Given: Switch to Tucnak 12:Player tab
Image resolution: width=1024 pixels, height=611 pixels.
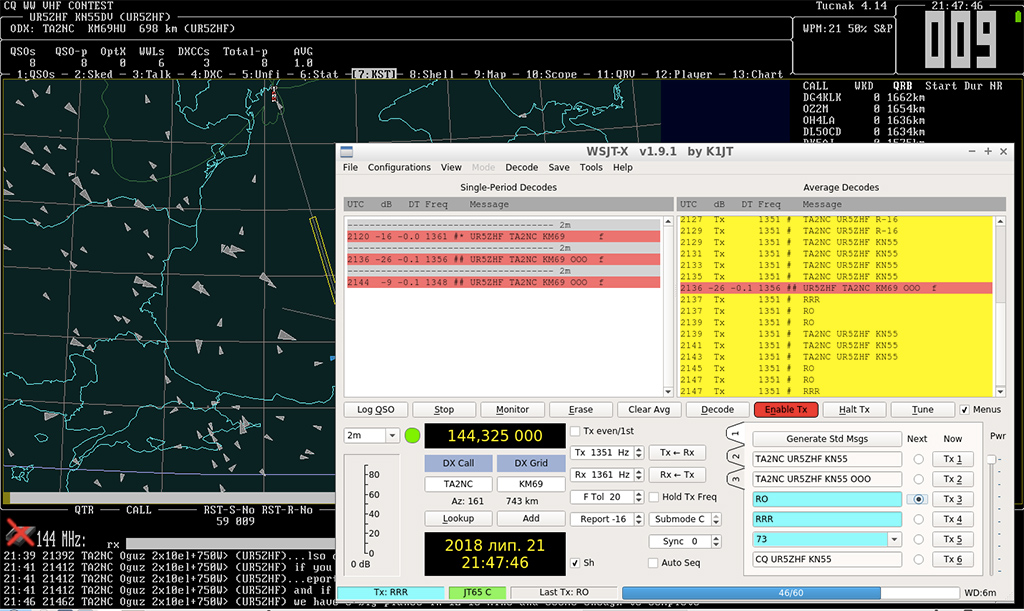Looking at the screenshot, I should tap(683, 74).
